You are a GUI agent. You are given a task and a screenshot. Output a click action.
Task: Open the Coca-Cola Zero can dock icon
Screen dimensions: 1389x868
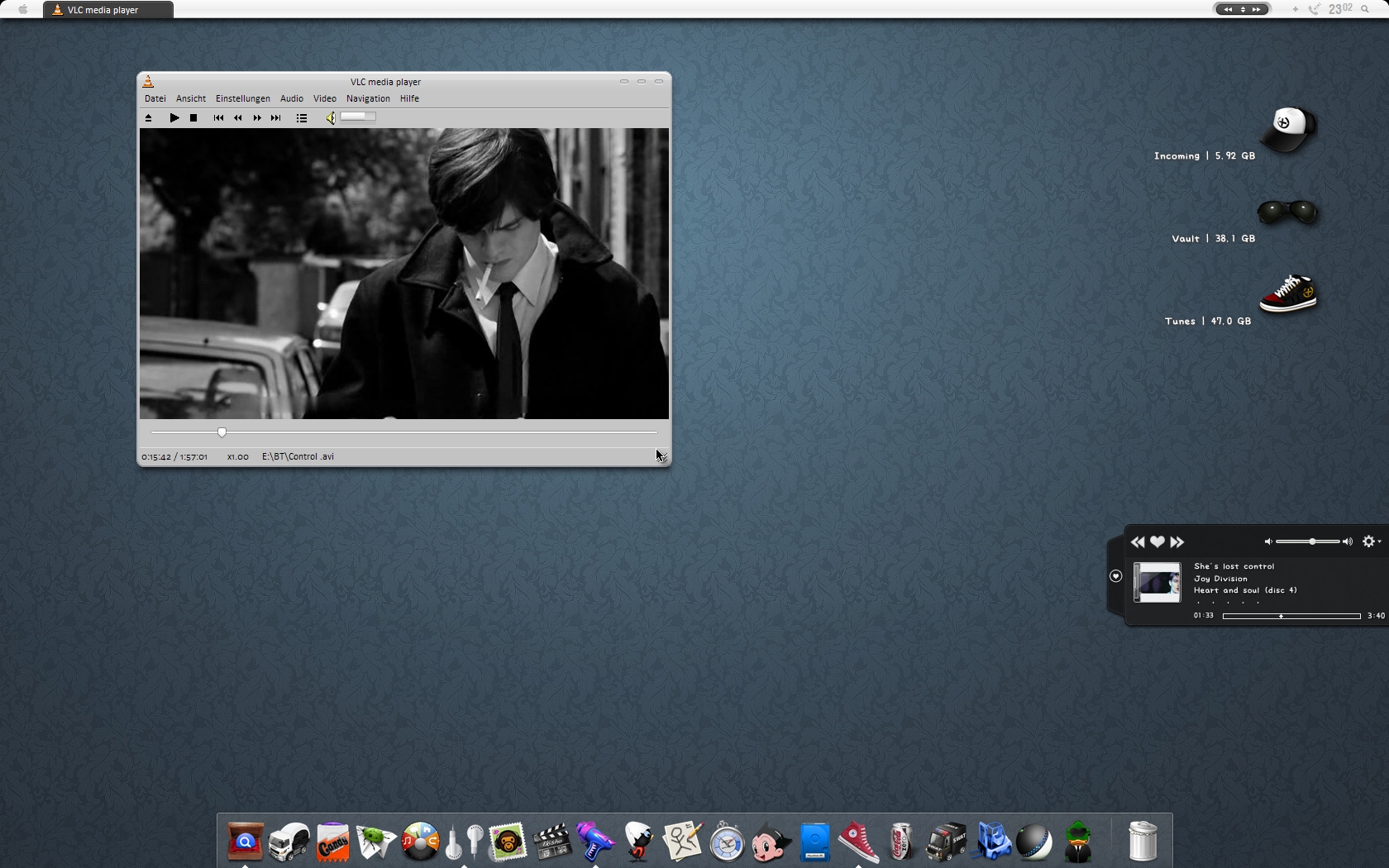coord(901,842)
